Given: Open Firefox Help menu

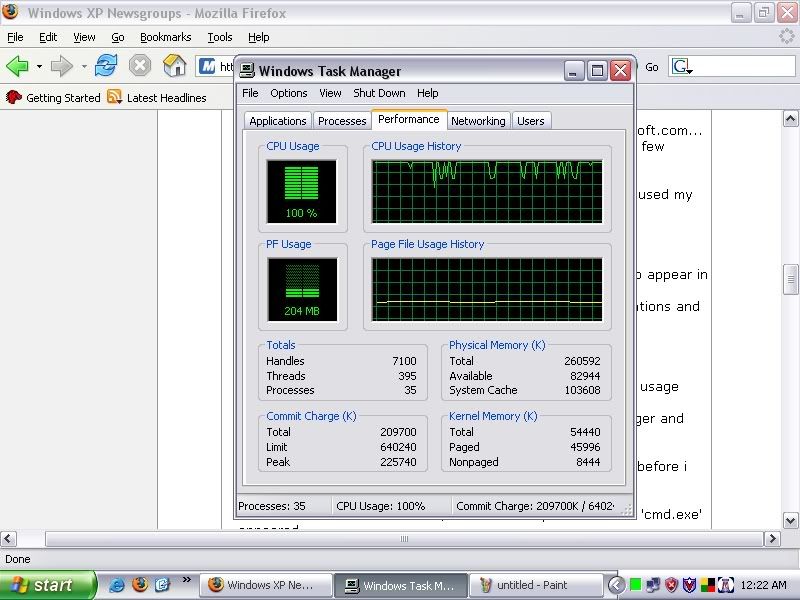Looking at the screenshot, I should [259, 37].
